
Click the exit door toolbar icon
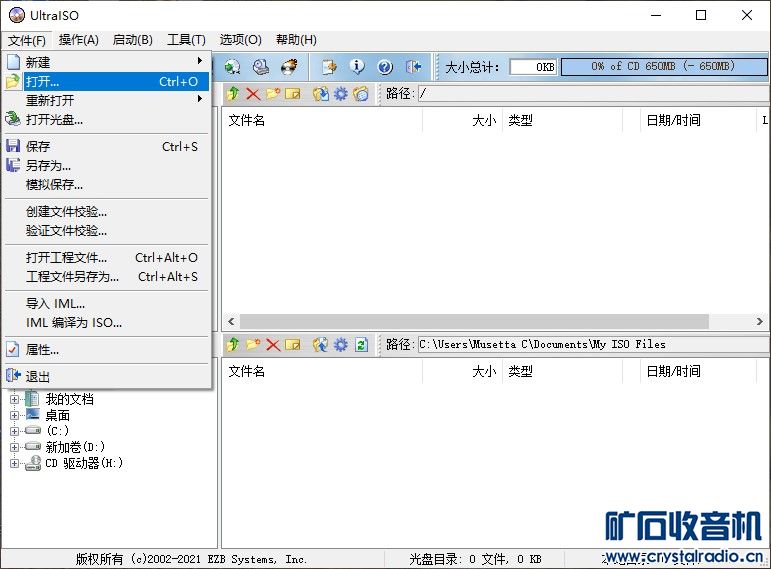[414, 67]
